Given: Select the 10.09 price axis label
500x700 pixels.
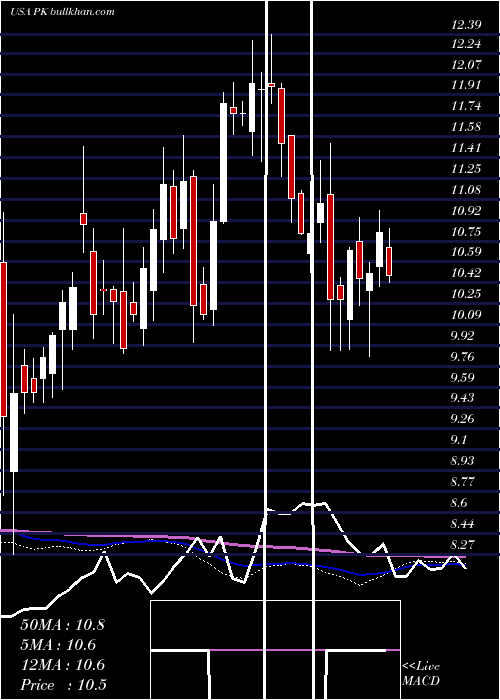Looking at the screenshot, I should pos(466,315).
